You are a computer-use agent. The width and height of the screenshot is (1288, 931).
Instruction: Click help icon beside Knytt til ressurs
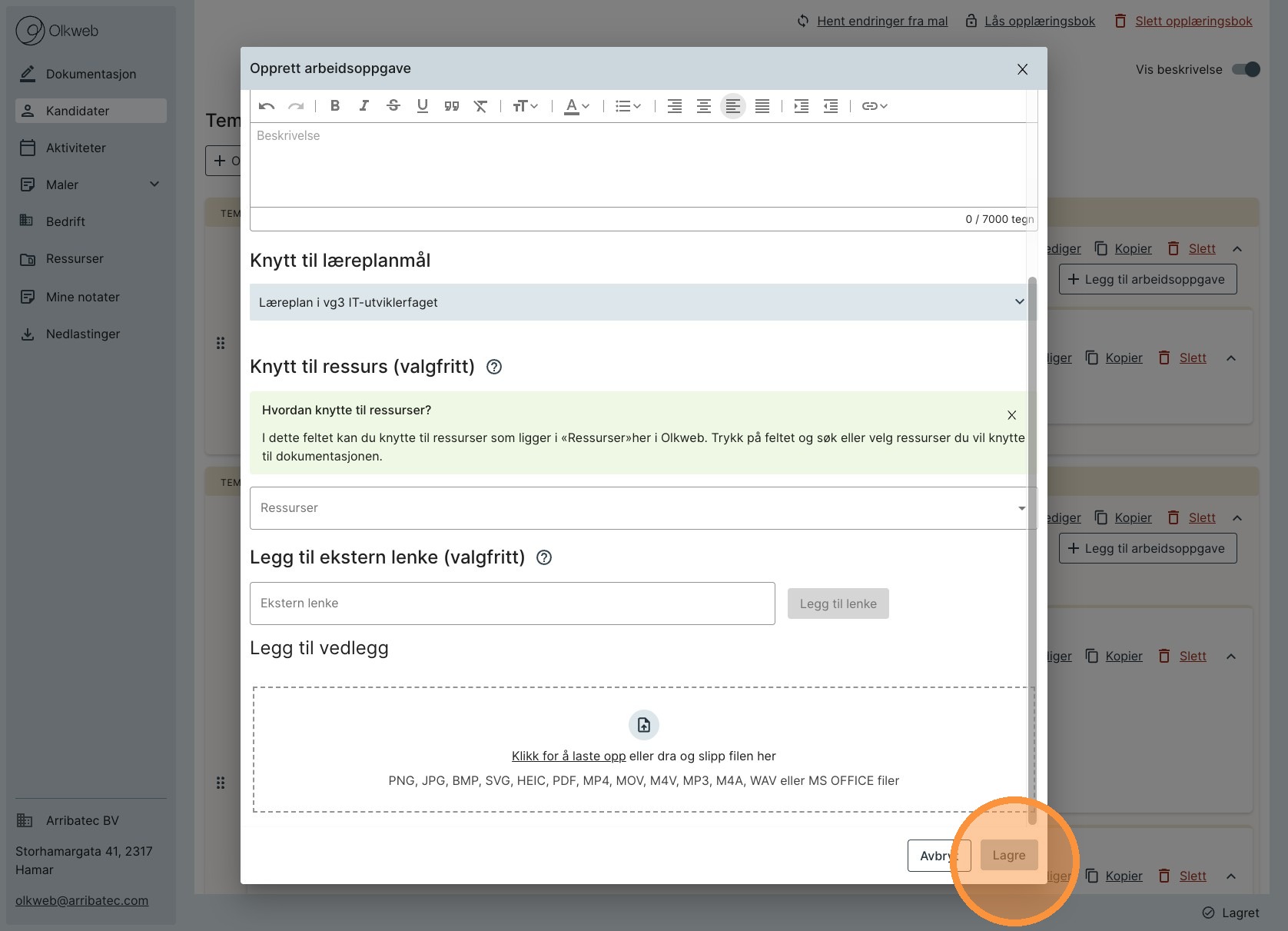coord(494,367)
